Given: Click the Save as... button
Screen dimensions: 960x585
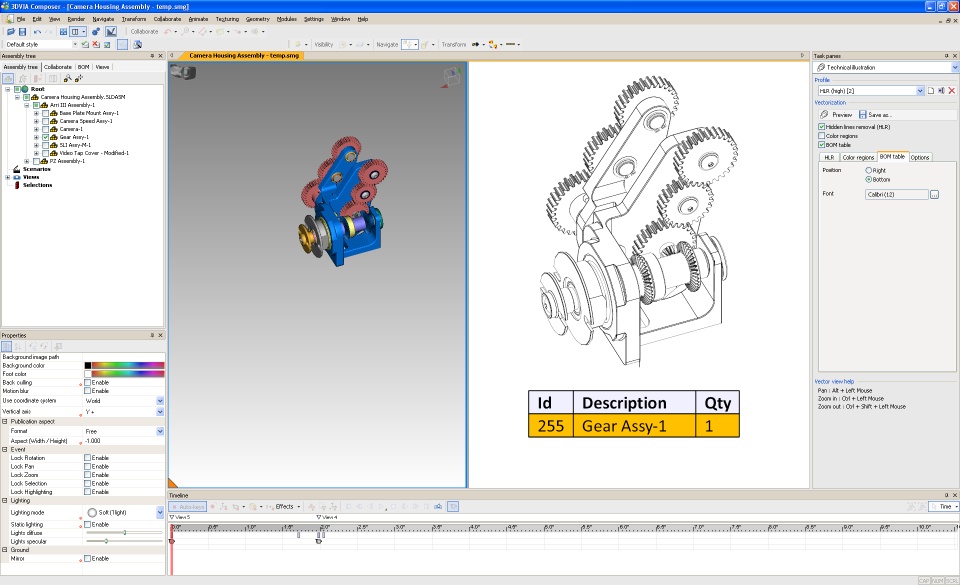Looking at the screenshot, I should pyautogui.click(x=875, y=114).
